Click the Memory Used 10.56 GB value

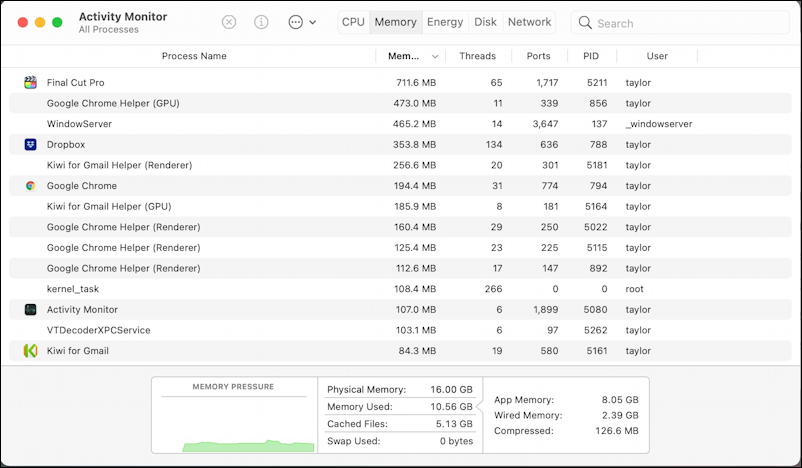[x=451, y=407]
